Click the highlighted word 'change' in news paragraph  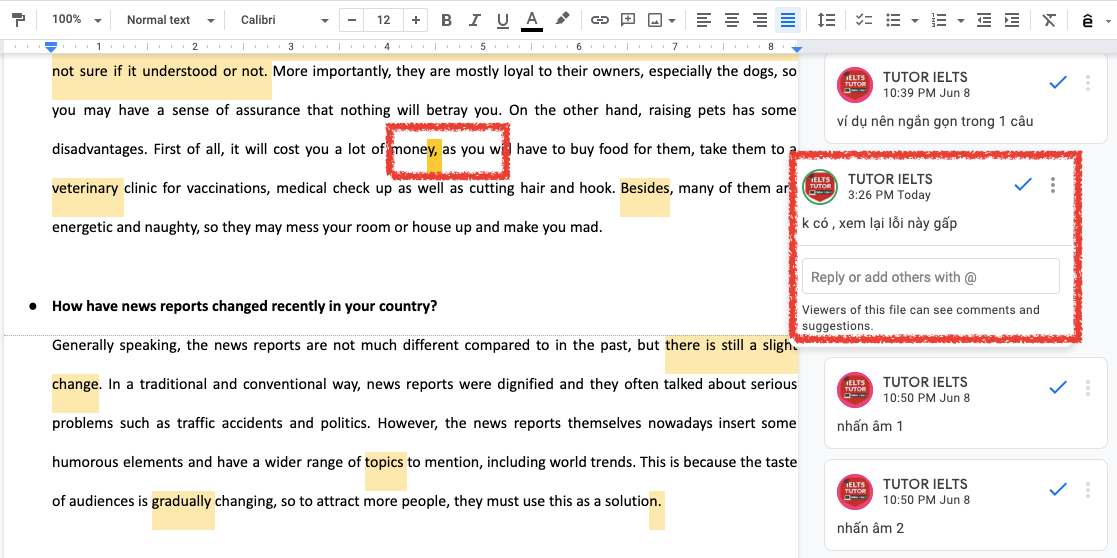pyautogui.click(x=75, y=385)
